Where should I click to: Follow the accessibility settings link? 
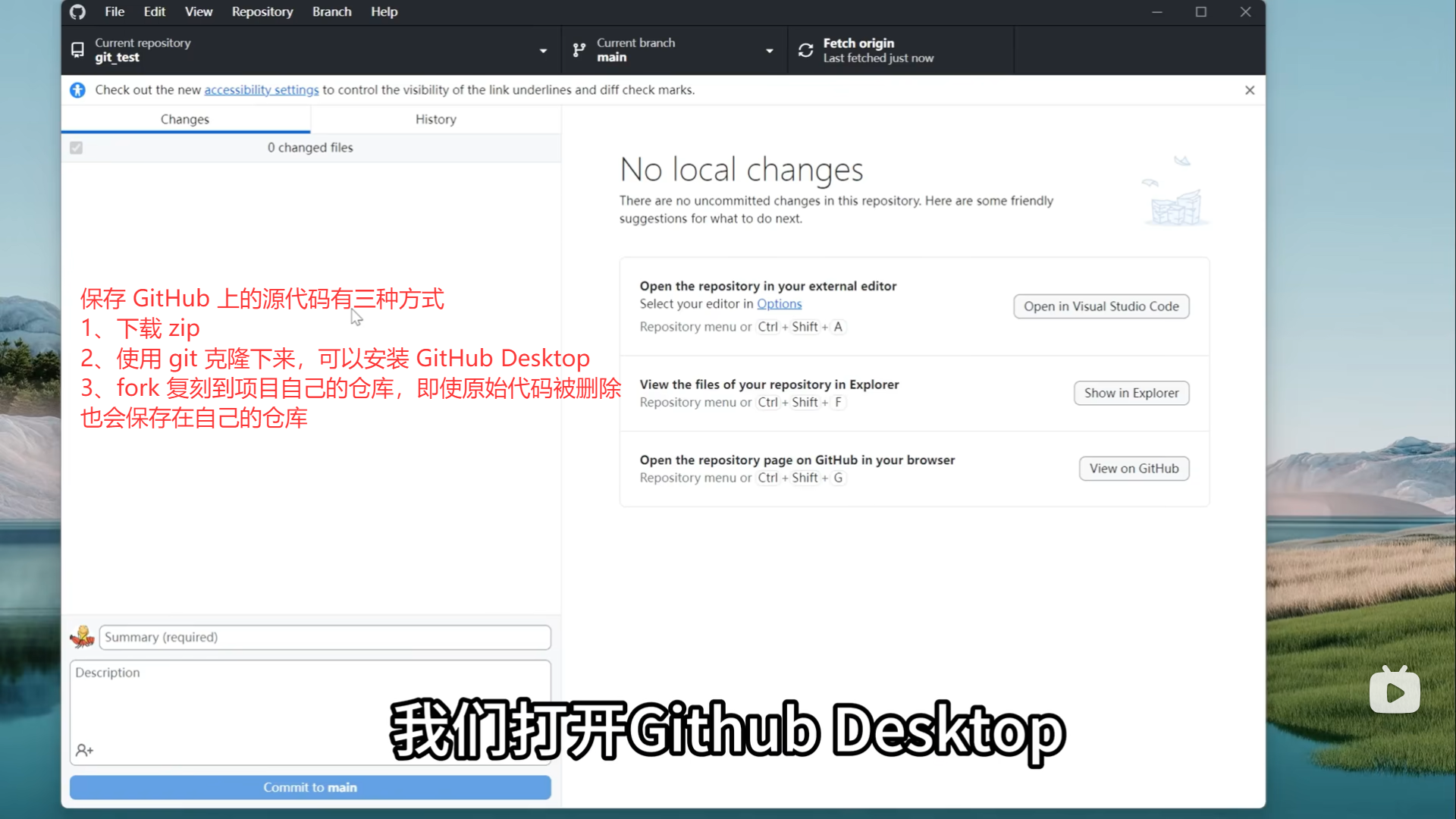coord(261,90)
